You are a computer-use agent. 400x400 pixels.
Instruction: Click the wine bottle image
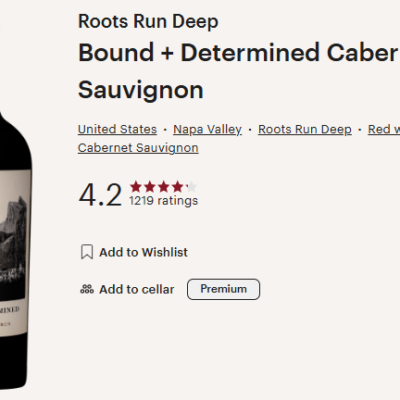click(x=15, y=250)
